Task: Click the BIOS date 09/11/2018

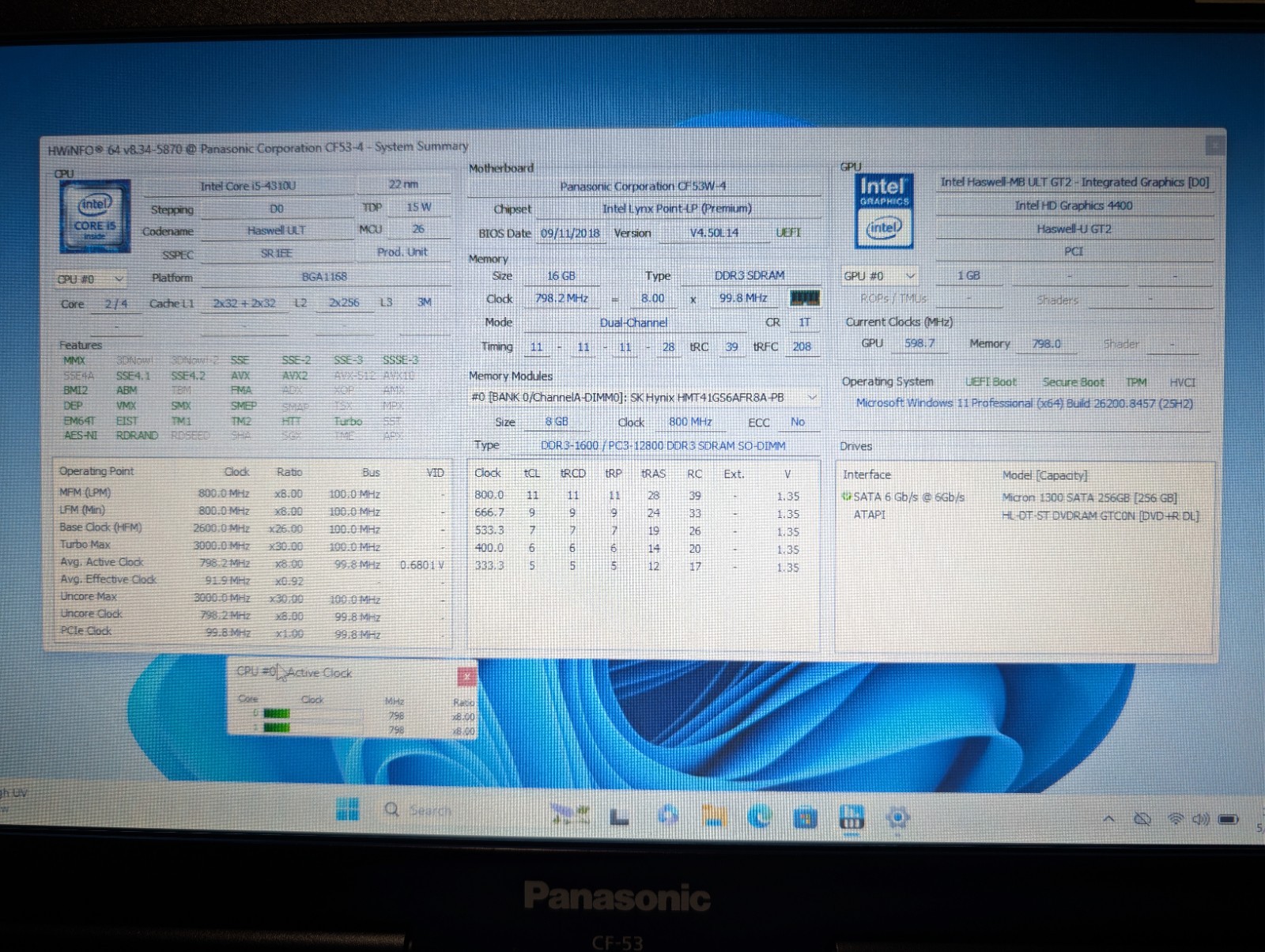Action: coord(570,233)
